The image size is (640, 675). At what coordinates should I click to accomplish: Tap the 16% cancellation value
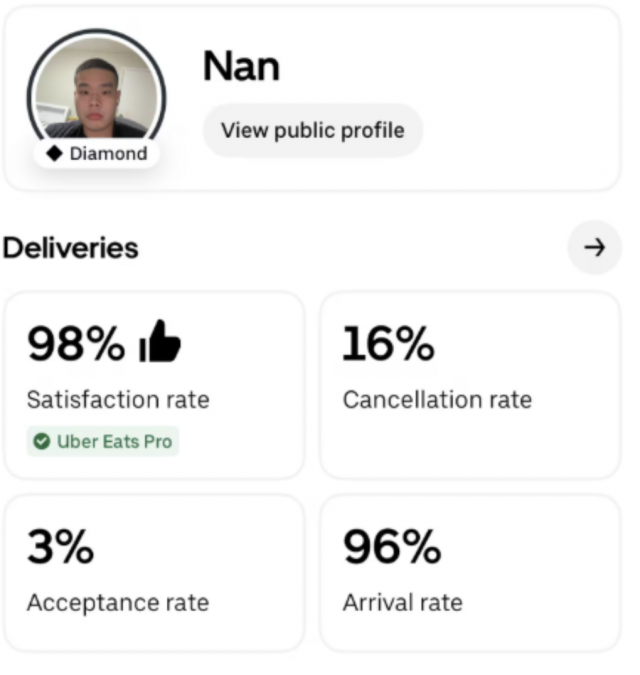click(388, 344)
